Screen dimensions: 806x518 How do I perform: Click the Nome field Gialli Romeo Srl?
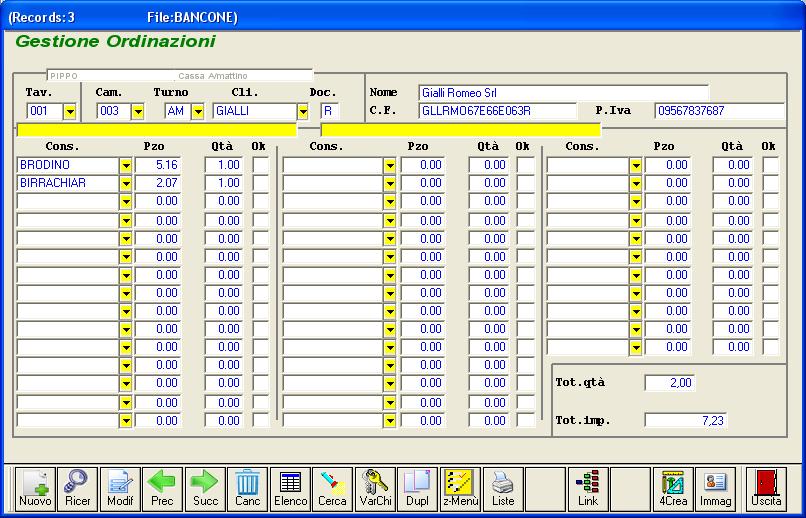(x=563, y=93)
